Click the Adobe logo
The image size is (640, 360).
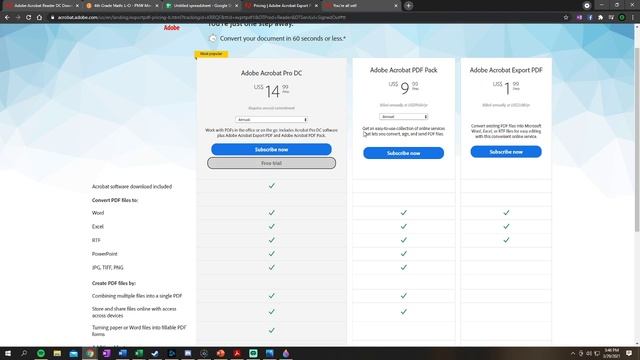tap(171, 28)
